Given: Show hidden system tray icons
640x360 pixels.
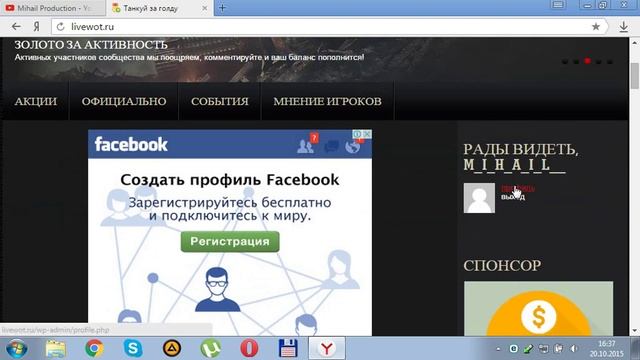Looking at the screenshot, I should point(498,349).
